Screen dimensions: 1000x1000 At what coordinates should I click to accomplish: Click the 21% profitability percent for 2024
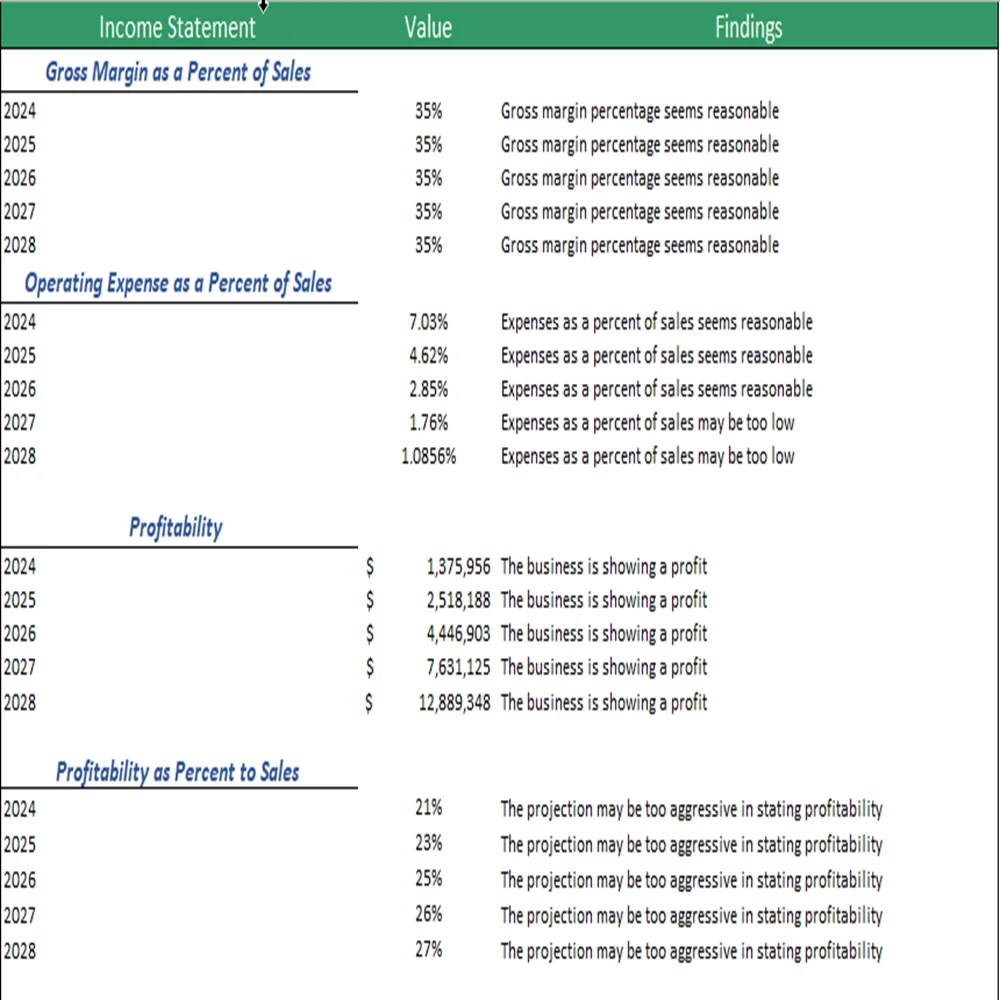pyautogui.click(x=428, y=809)
